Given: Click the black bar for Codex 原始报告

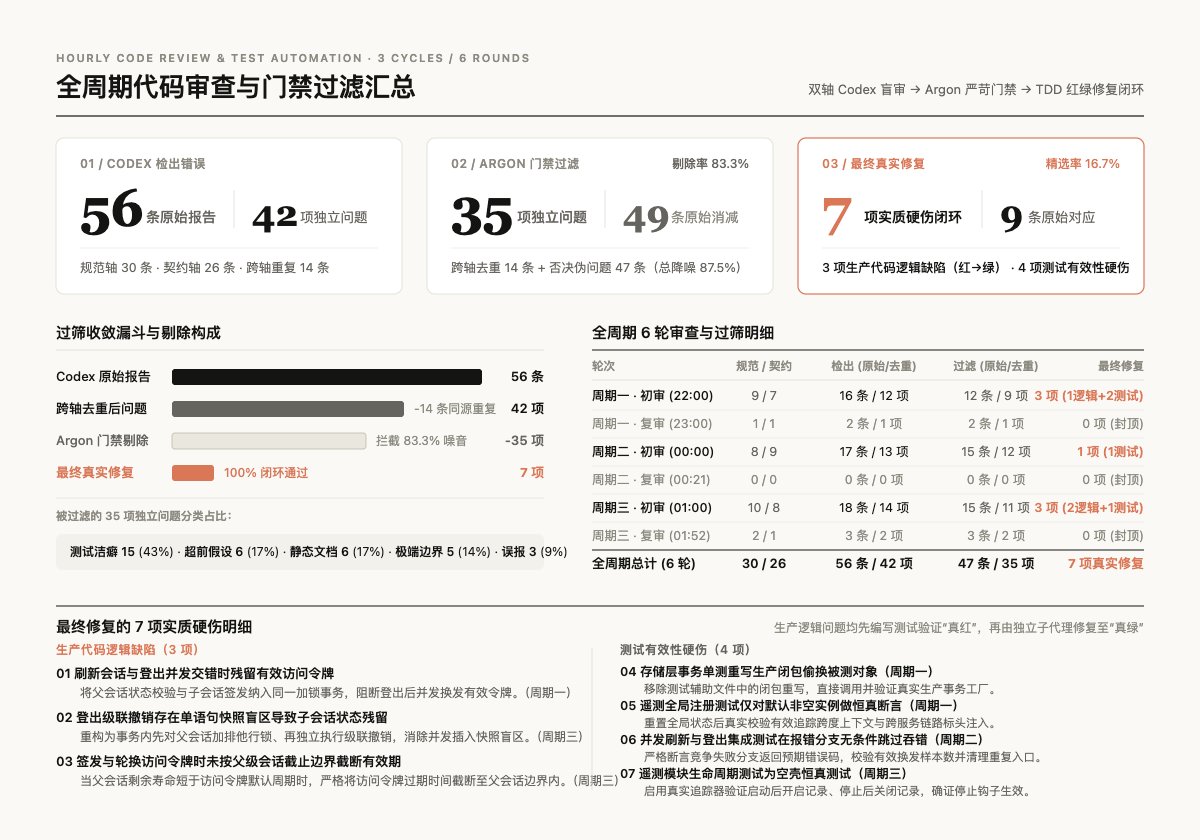Looking at the screenshot, I should point(327,377).
